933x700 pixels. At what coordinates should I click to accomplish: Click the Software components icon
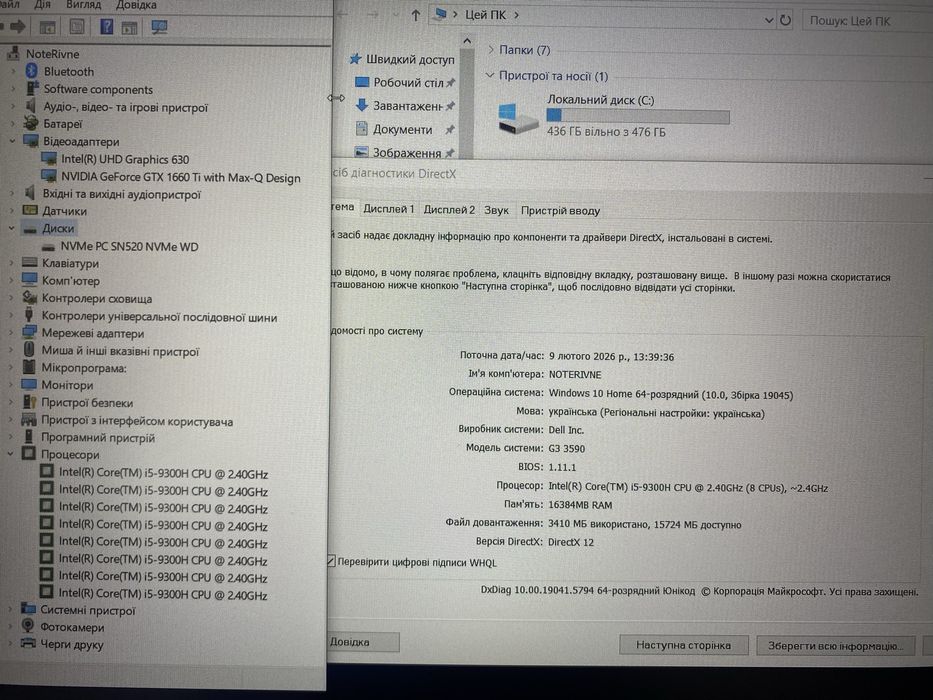click(33, 89)
